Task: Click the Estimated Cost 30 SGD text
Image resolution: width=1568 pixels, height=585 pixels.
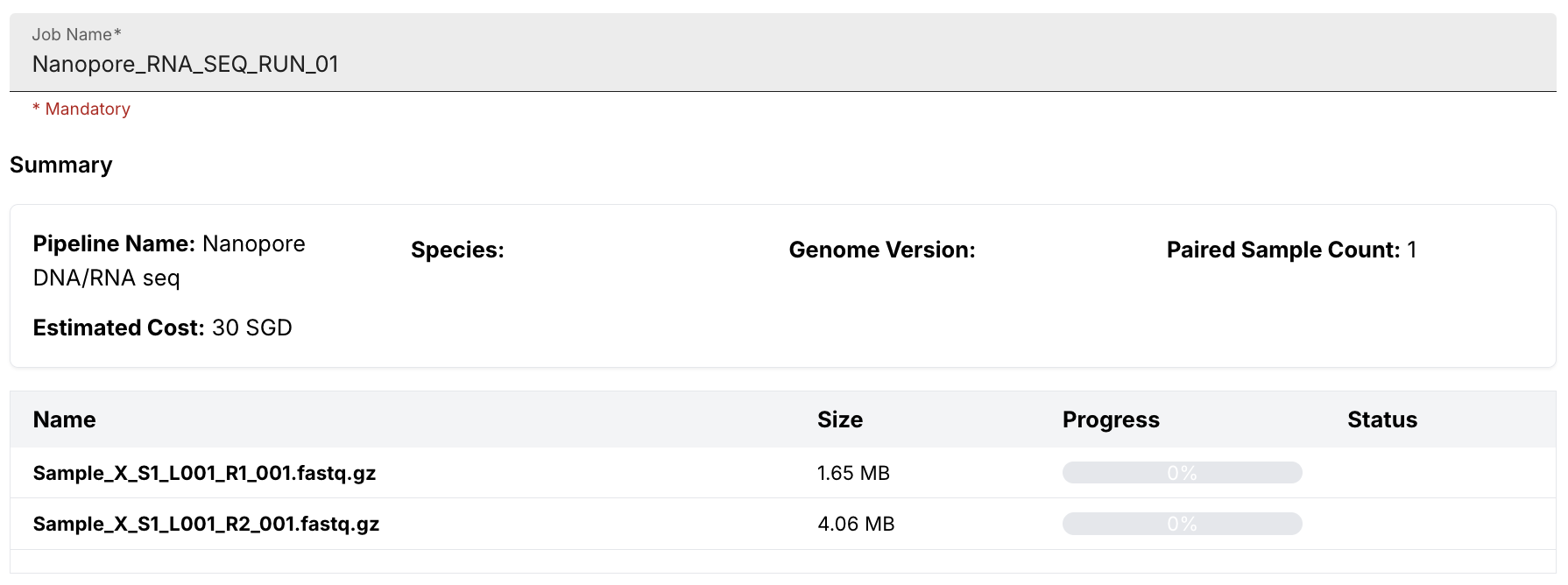Action: coord(162,328)
